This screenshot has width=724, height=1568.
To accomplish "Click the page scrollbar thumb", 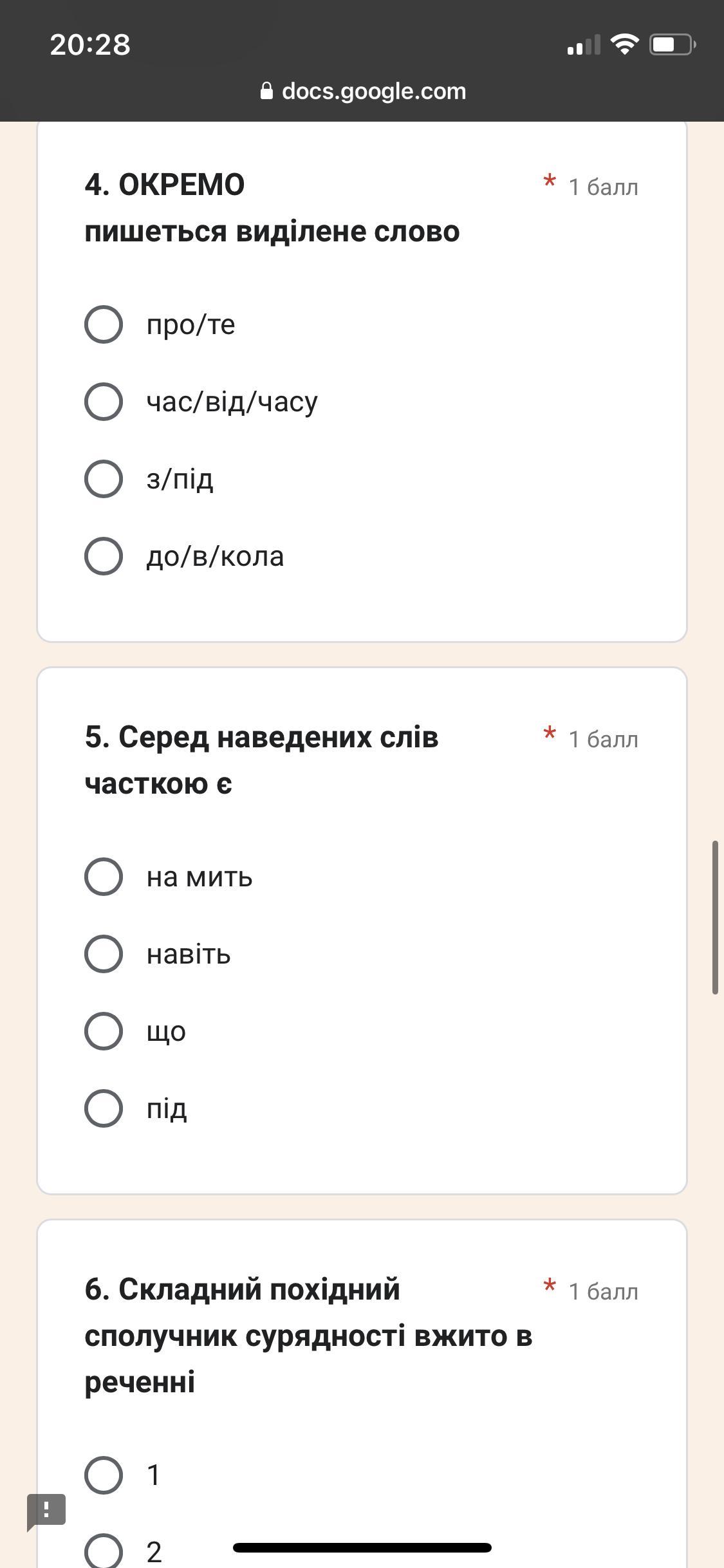I will [715, 917].
